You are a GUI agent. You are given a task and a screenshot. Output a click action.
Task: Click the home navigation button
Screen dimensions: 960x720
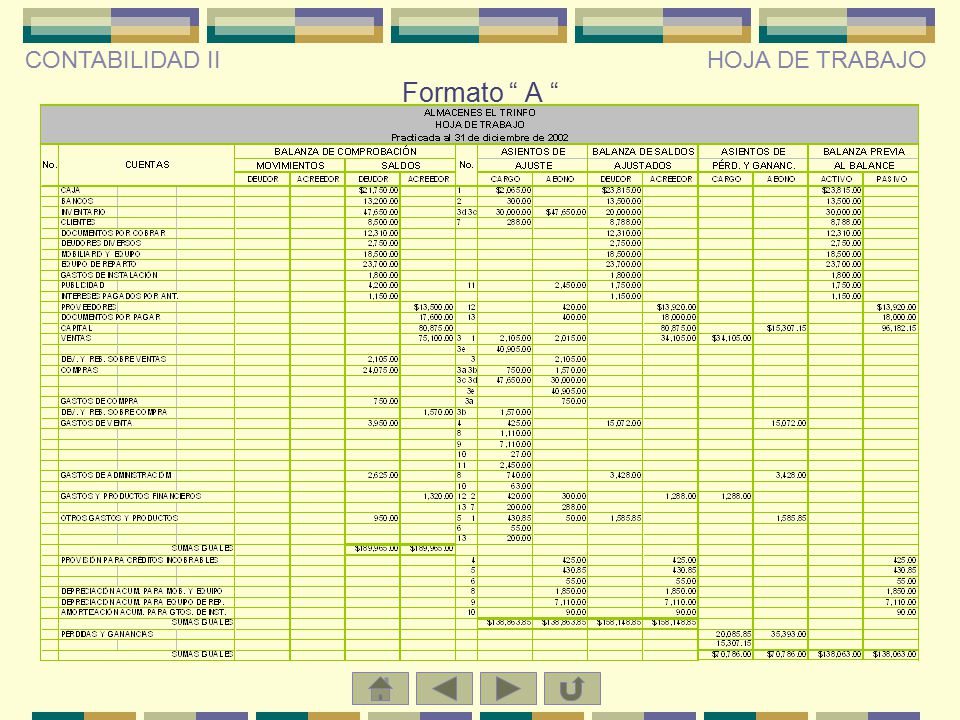(x=380, y=688)
